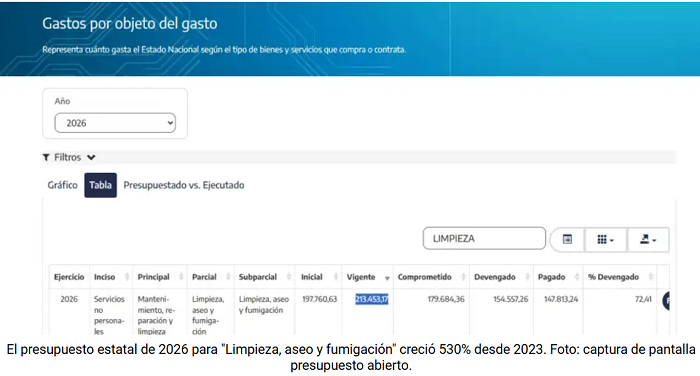The height and width of the screenshot is (376, 700).
Task: Sort by Inciso column header
Action: (111, 277)
